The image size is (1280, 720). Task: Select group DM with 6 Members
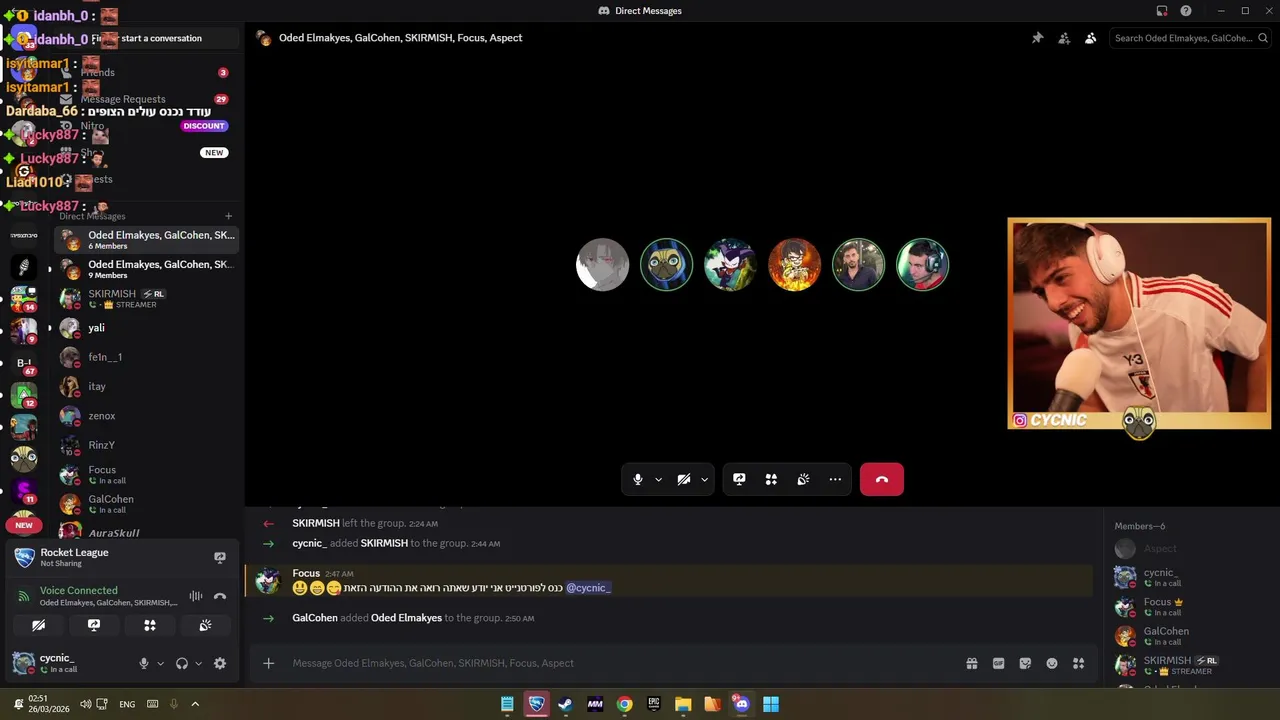145,240
